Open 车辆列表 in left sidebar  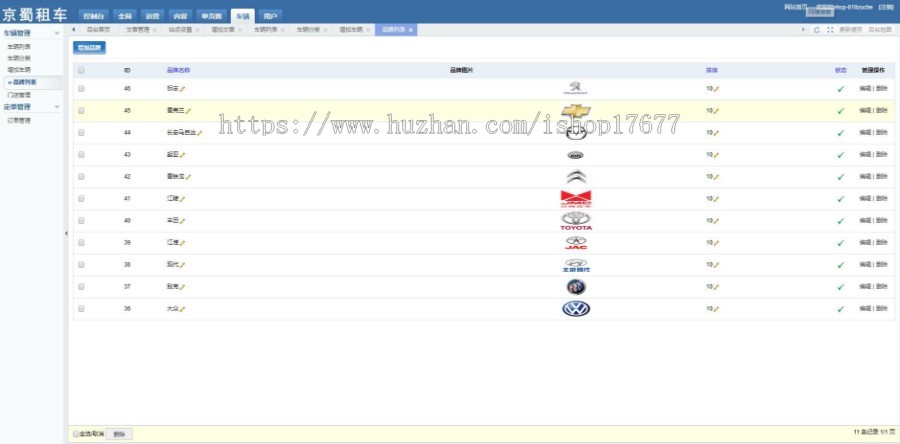pos(19,46)
